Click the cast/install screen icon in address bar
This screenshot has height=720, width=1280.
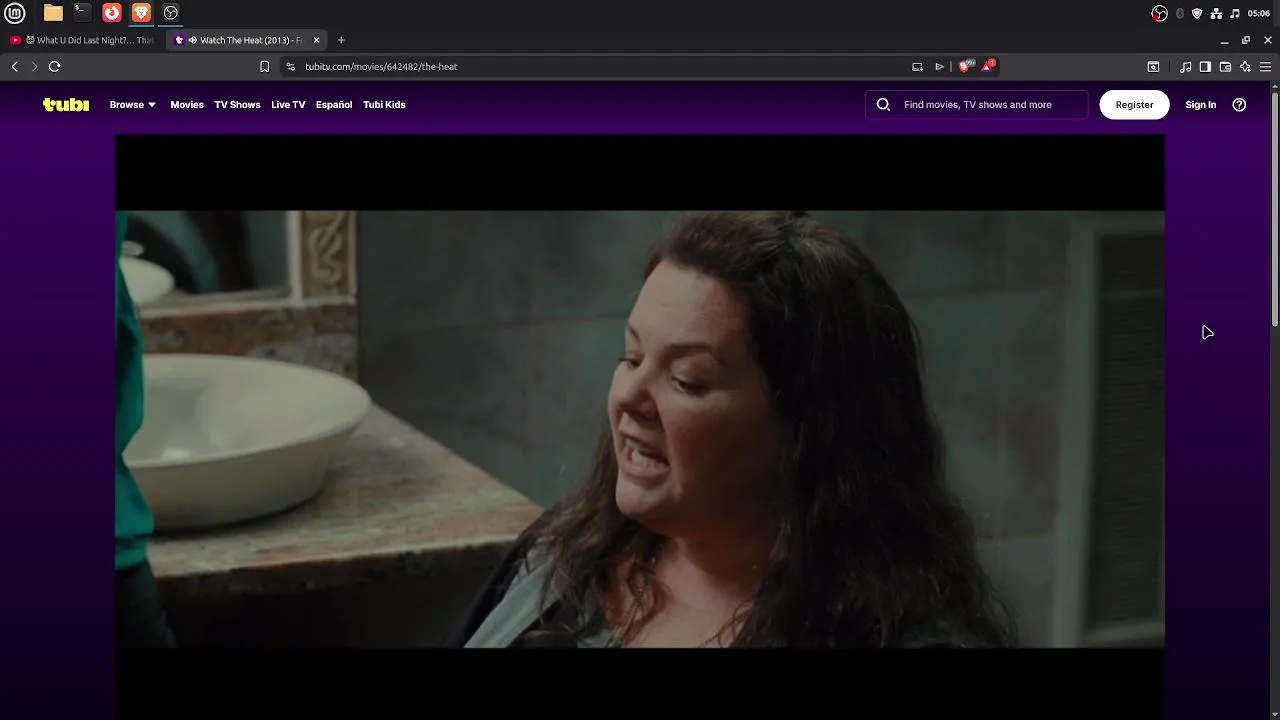click(917, 66)
